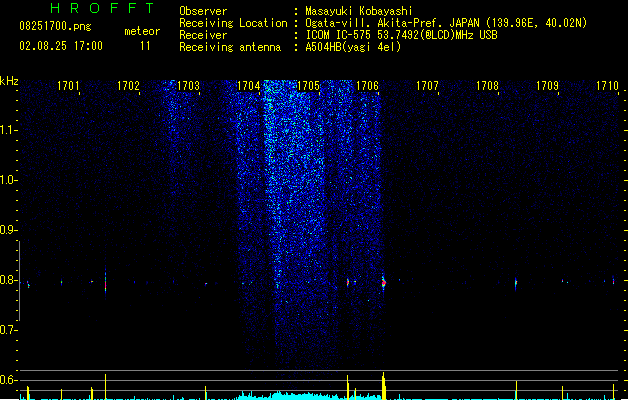Click the ICOM IC-575 receiver value
The image size is (629, 400).
402,35
